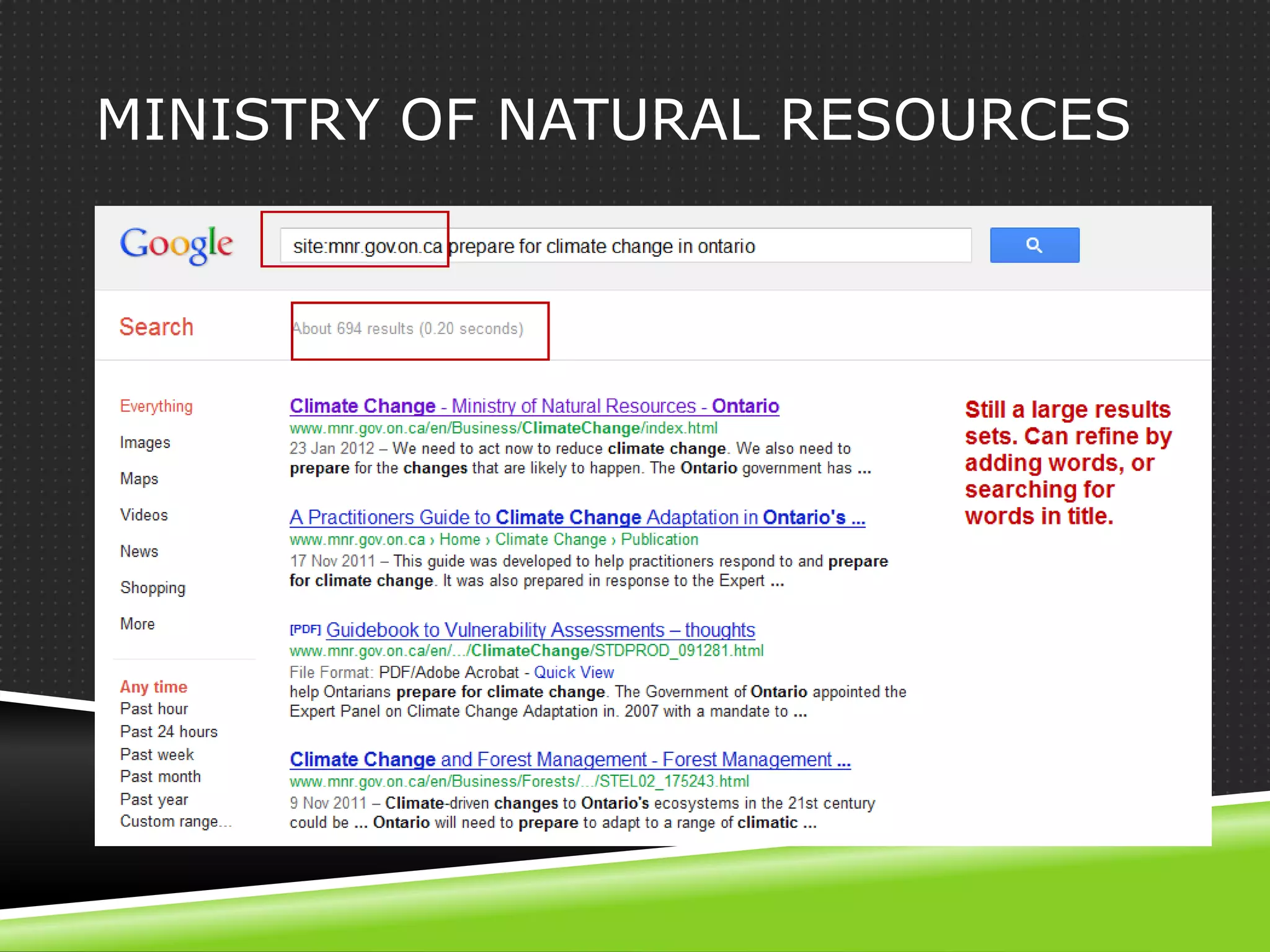Open Guidebook to Vulnerability Assessments PDF result
This screenshot has height=952, width=1270.
tap(541, 630)
